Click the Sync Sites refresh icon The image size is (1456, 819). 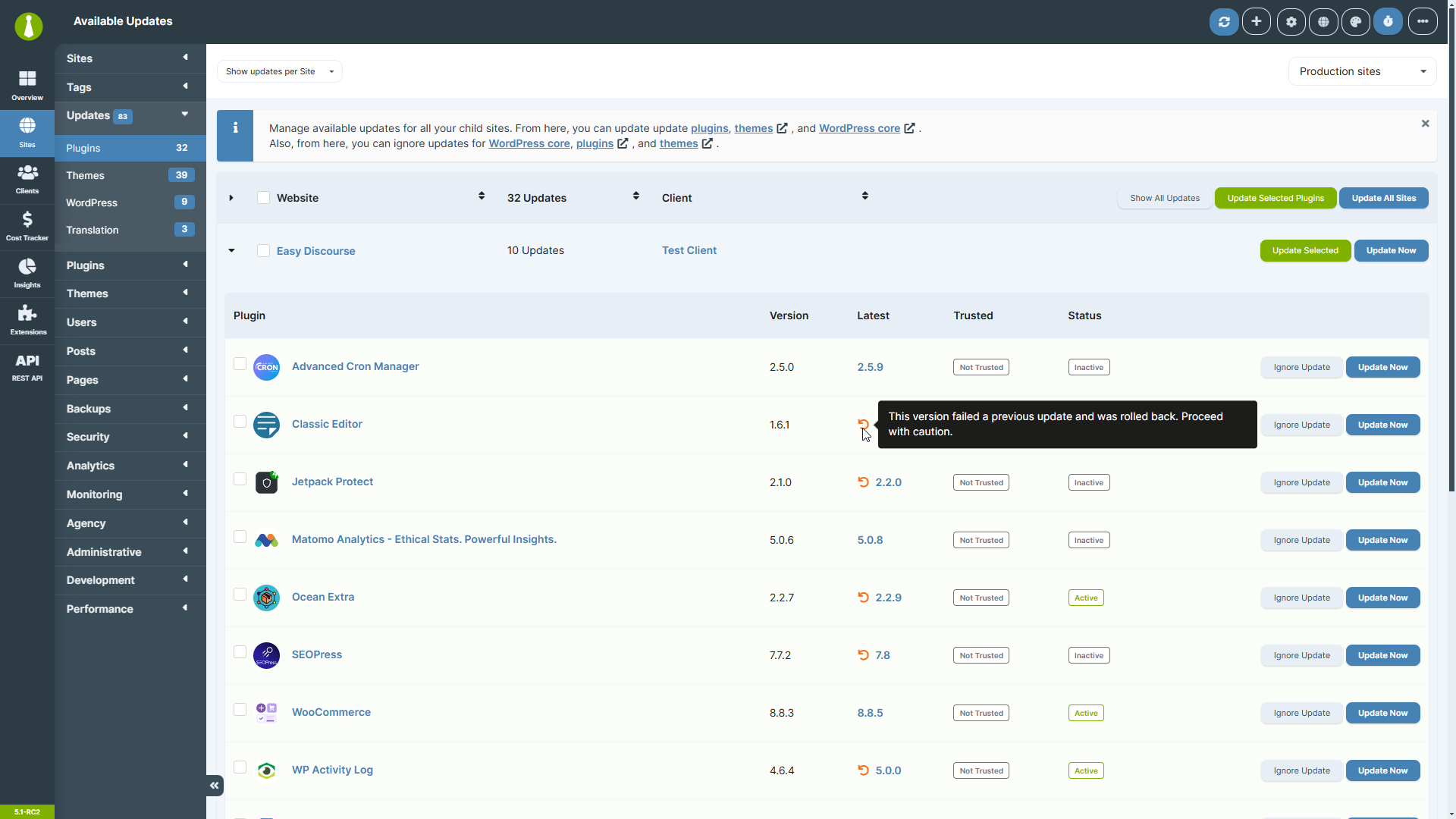click(1224, 22)
